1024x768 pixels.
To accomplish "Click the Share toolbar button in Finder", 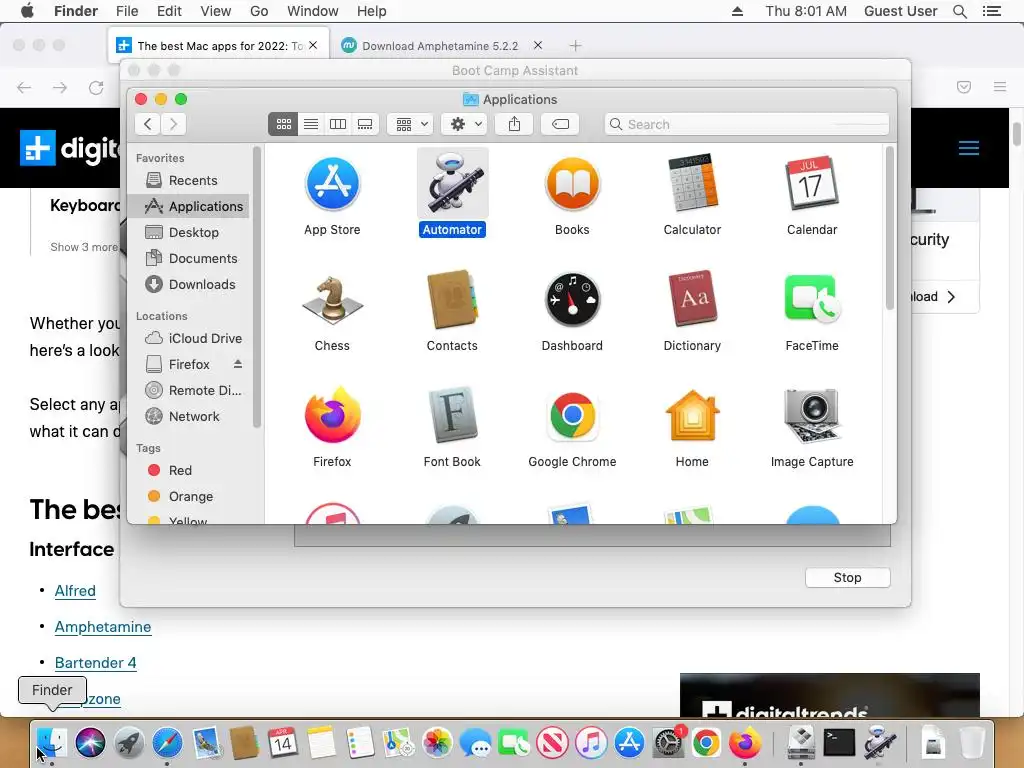I will (x=514, y=124).
